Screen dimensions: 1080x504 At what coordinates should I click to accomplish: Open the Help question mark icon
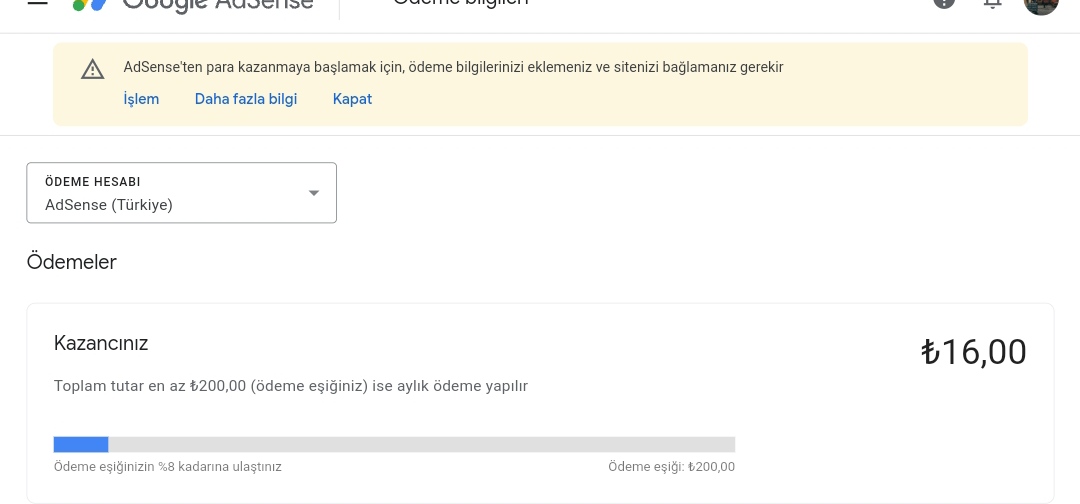944,3
